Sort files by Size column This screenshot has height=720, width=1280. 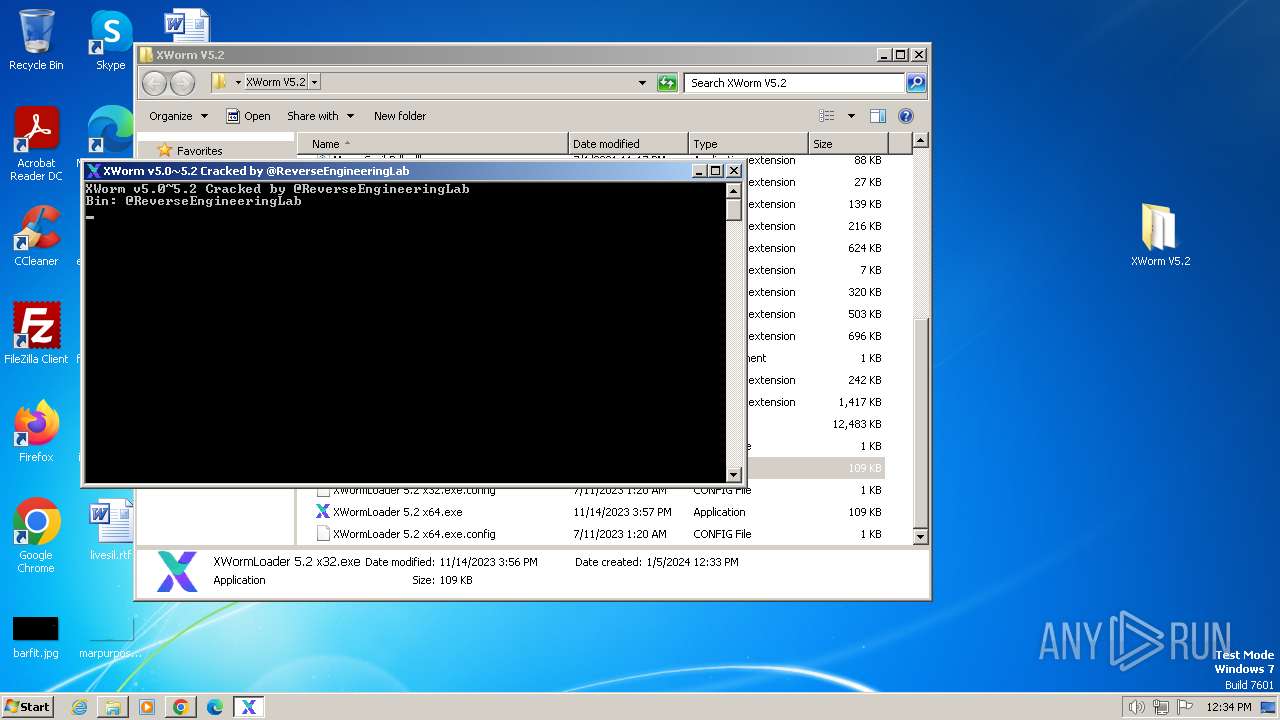(848, 144)
